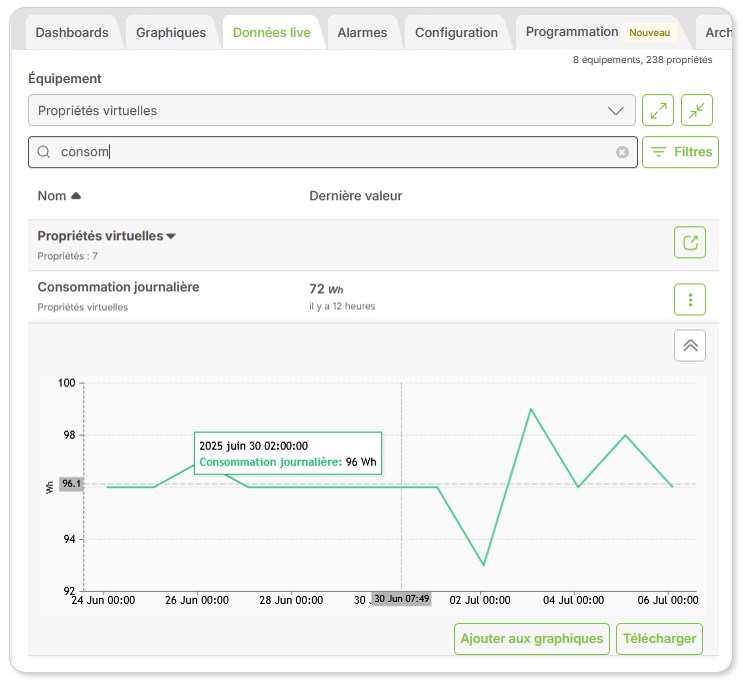The image size is (743, 683).
Task: Click the 96.1 axis value label
Action: (72, 484)
